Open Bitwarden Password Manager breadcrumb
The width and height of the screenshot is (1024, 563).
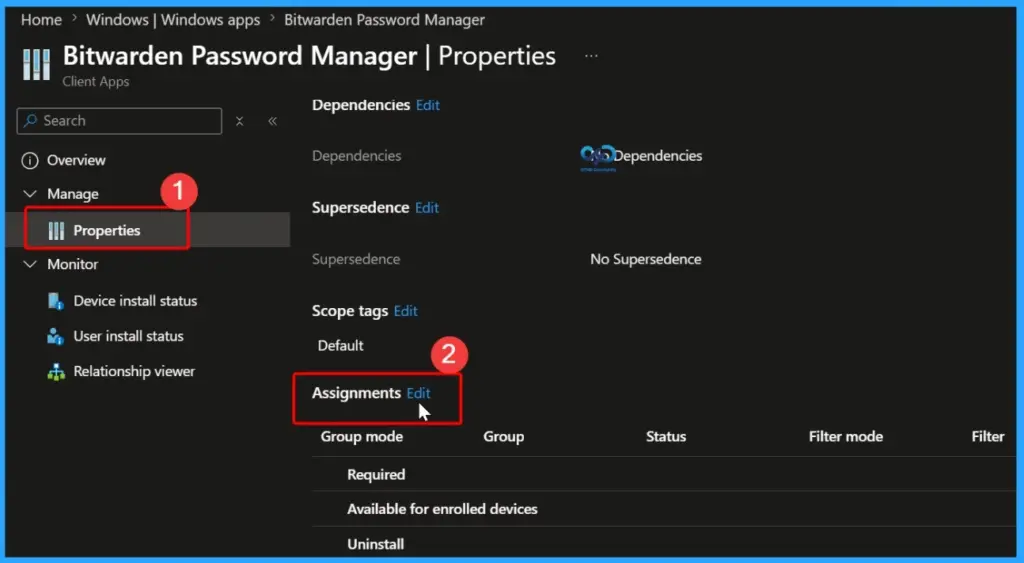(x=384, y=20)
